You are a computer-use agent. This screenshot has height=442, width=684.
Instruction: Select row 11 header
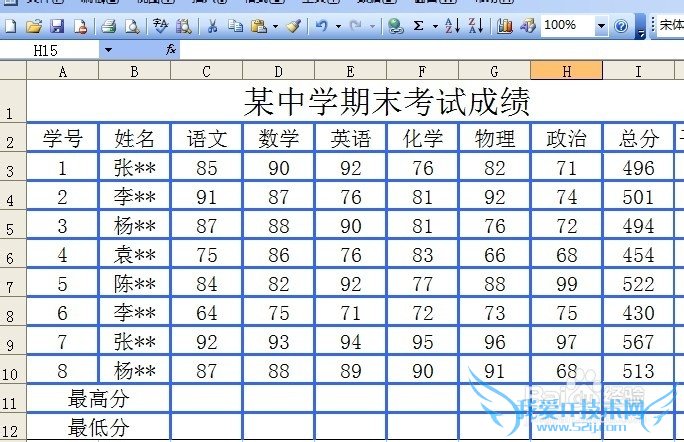[13, 398]
